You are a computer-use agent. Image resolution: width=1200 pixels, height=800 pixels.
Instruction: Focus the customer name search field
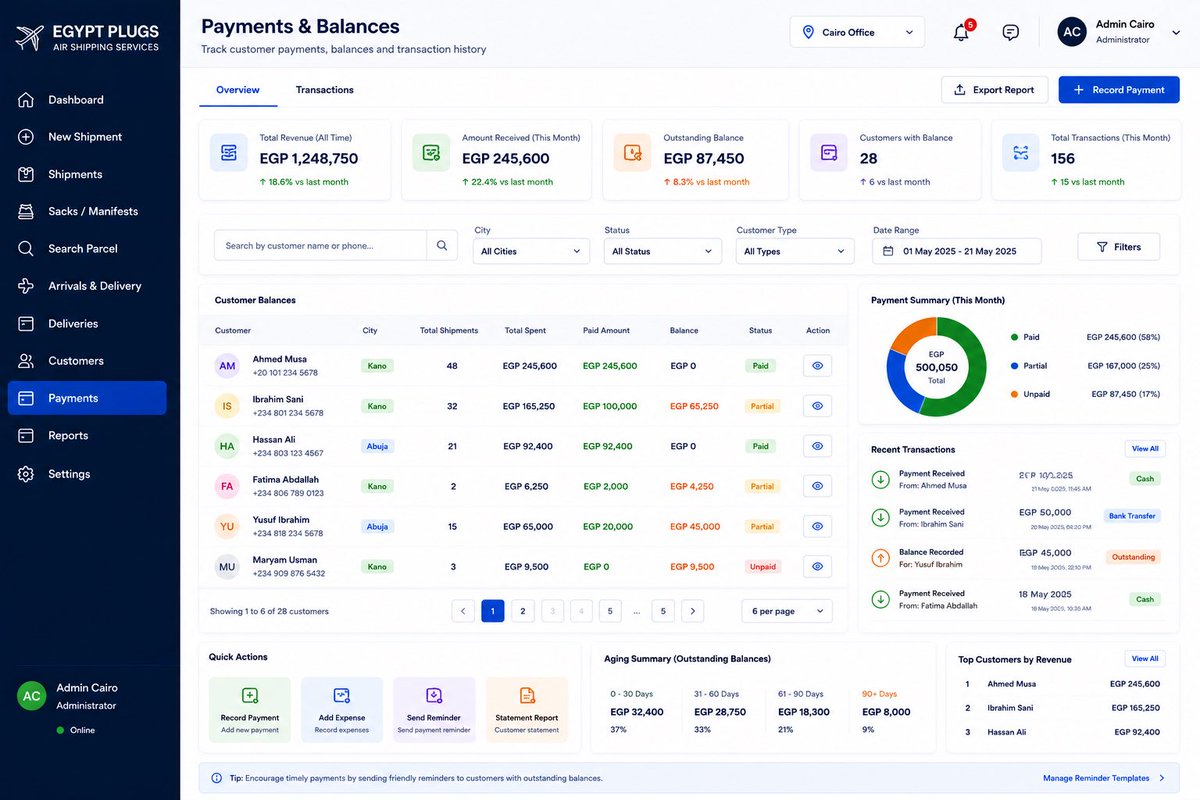pos(320,245)
